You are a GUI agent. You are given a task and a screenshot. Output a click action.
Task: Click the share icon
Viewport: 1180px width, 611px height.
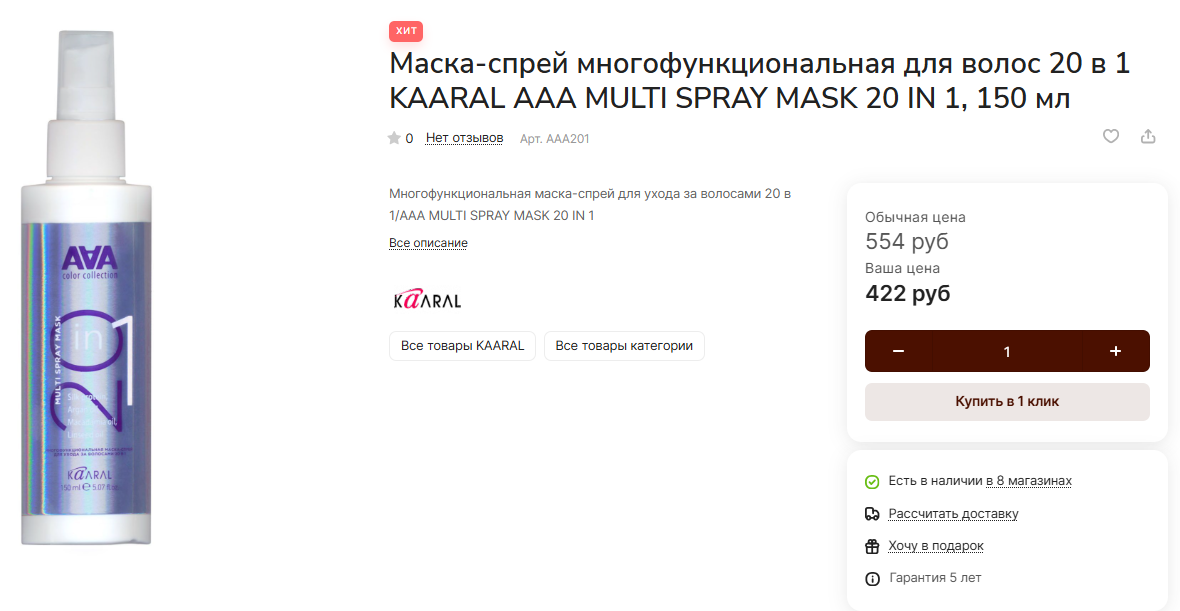click(x=1148, y=136)
